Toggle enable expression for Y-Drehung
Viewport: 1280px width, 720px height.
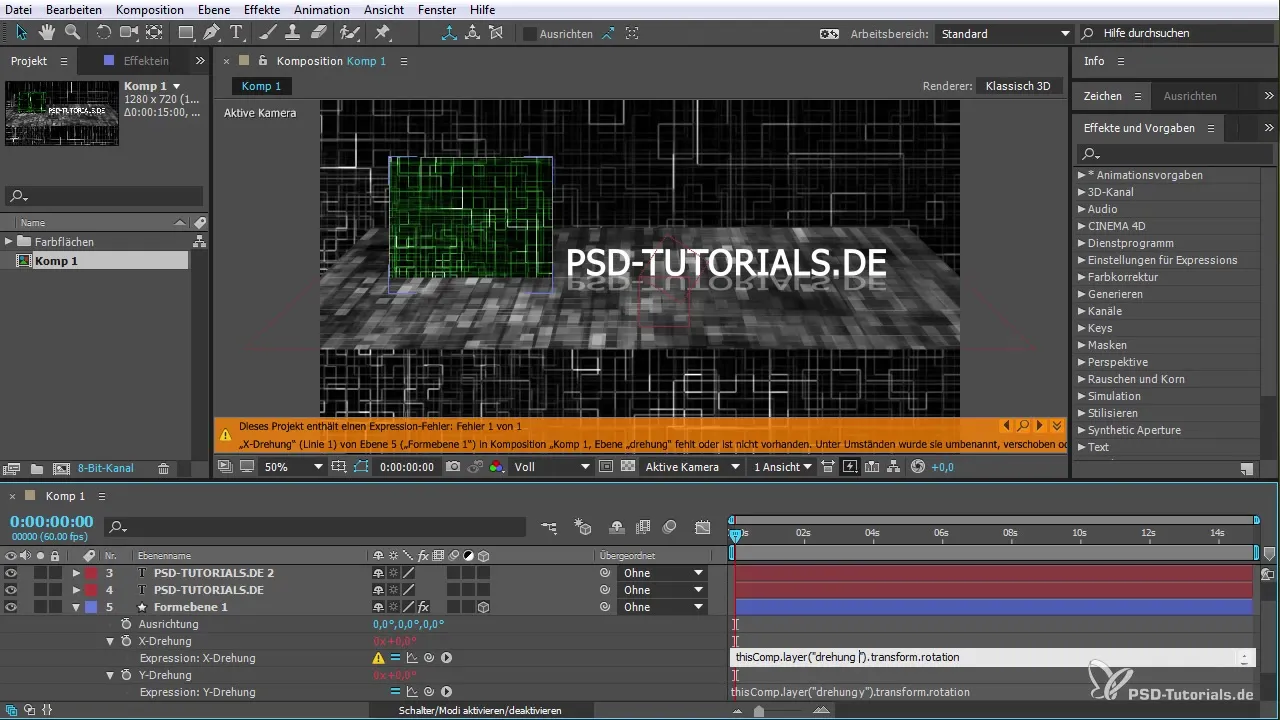(x=395, y=692)
